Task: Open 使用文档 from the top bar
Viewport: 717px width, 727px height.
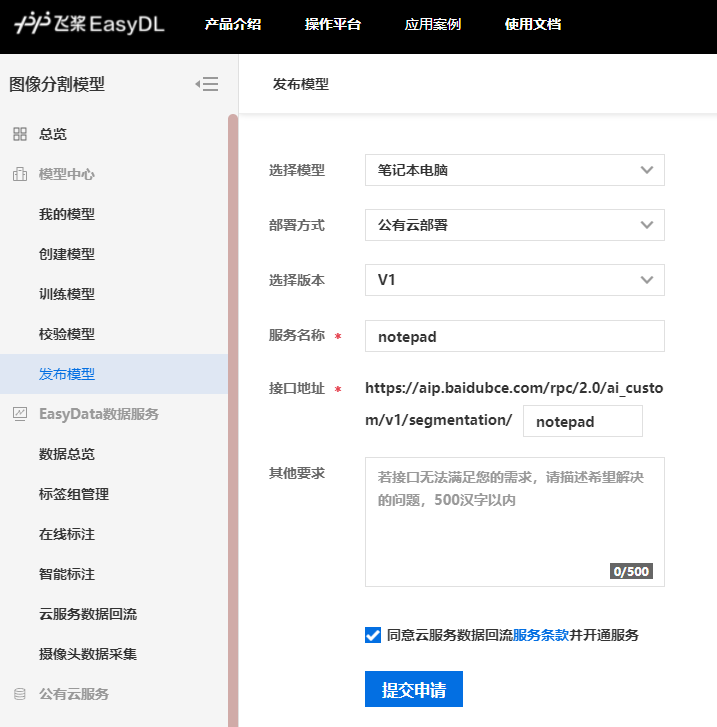Action: 532,25
